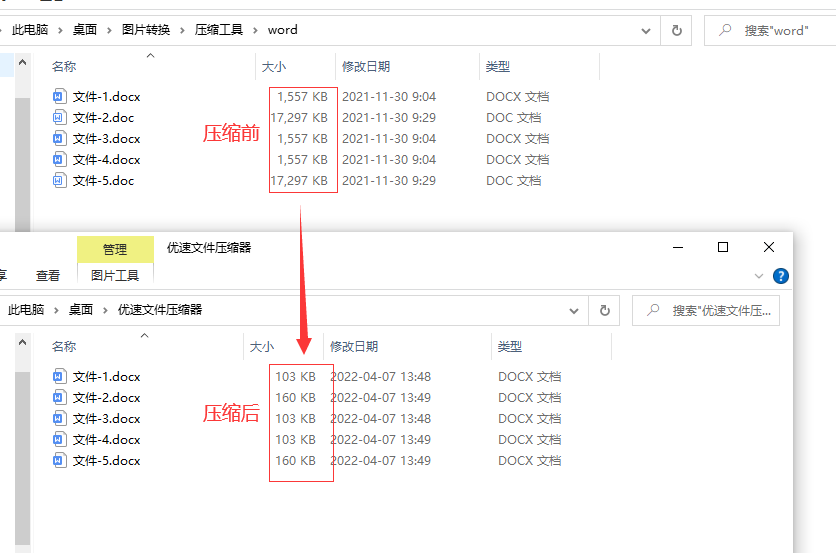
Task: Expand the address history dropdown in the 优速文件压缩器 window
Action: pos(574,311)
